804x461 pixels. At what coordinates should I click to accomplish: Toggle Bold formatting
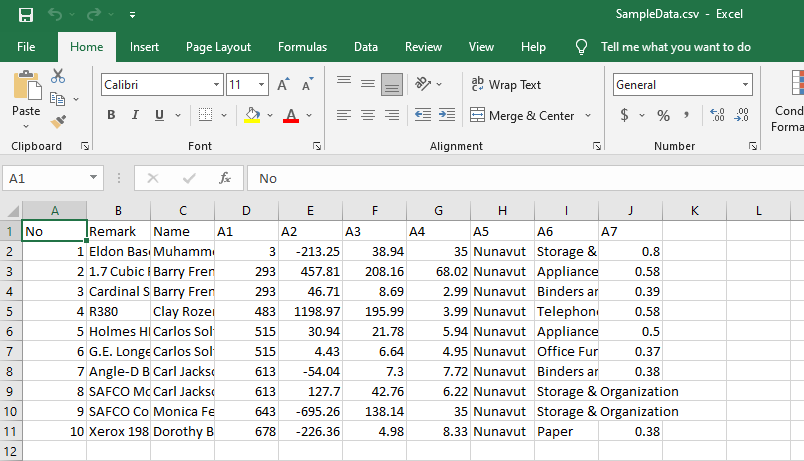(111, 115)
